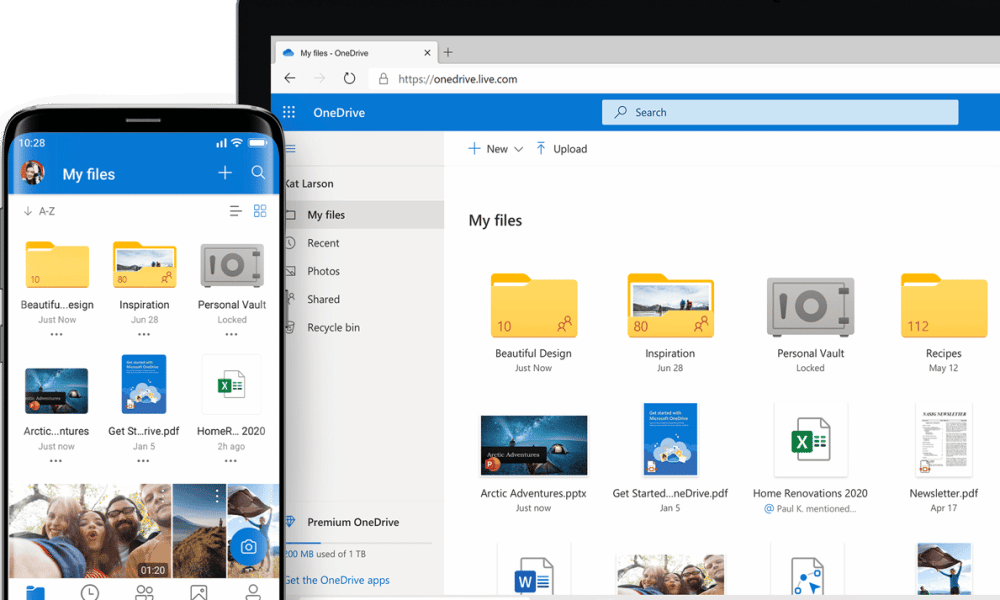
Task: Open the HomeR... 2020 Excel file on phone
Action: 232,384
